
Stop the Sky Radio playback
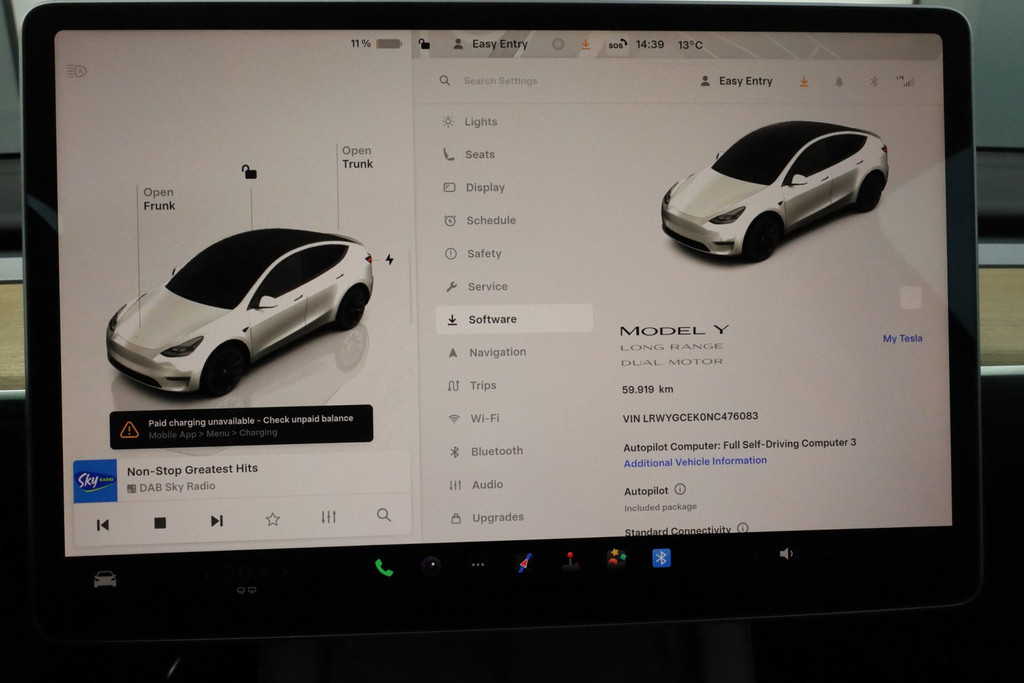coord(160,522)
